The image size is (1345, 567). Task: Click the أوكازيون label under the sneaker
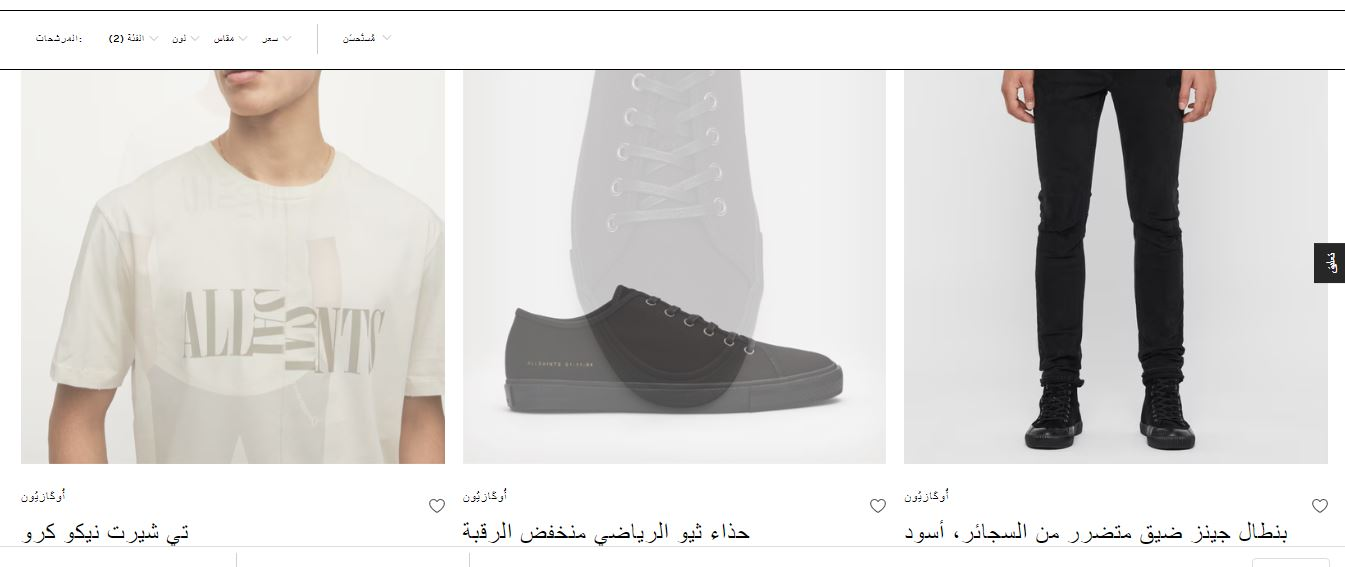point(485,496)
